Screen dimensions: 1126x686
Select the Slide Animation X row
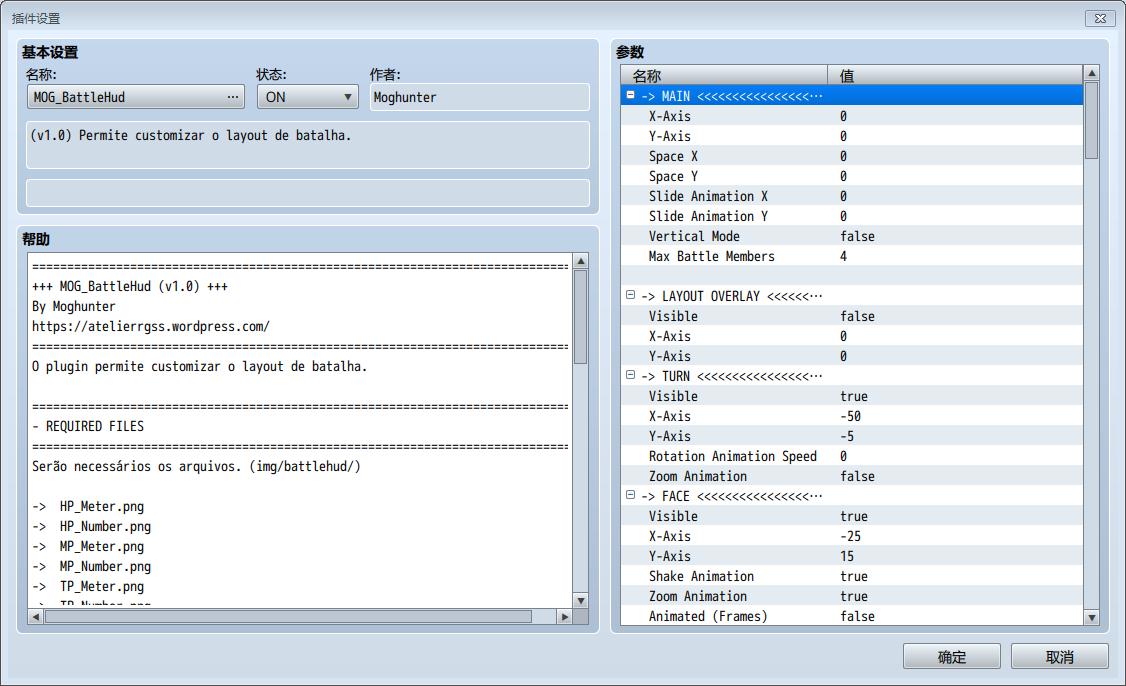click(852, 196)
